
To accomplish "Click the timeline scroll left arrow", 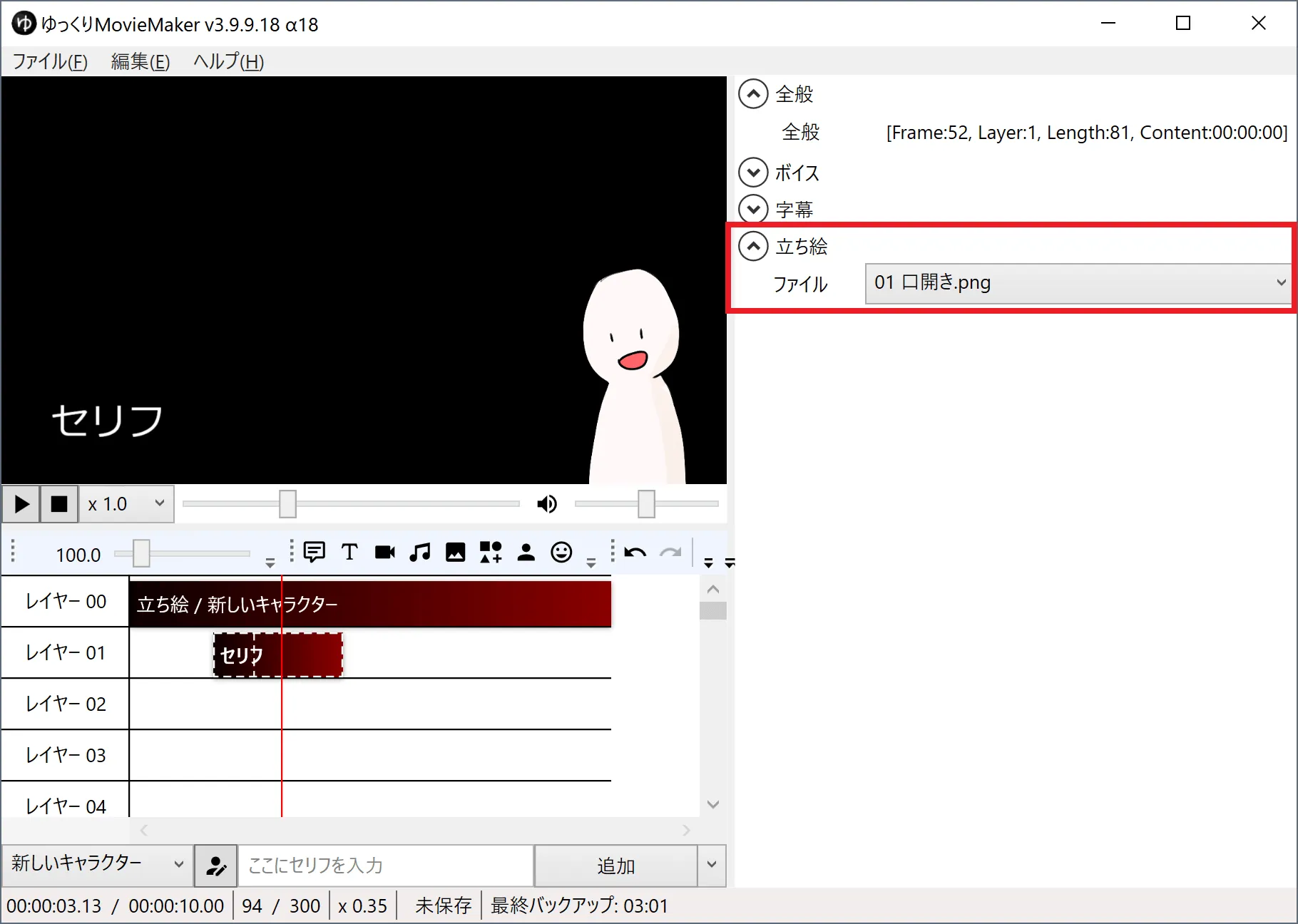I will pyautogui.click(x=144, y=830).
